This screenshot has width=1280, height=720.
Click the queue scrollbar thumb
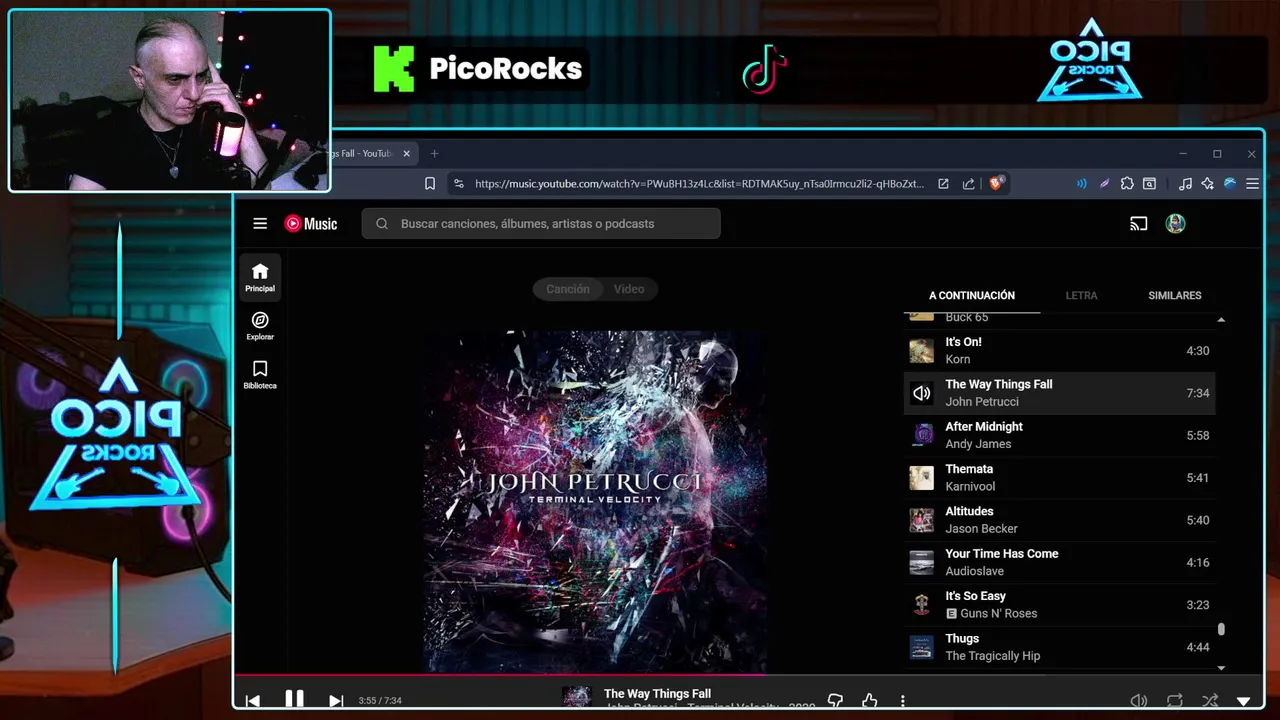1221,630
